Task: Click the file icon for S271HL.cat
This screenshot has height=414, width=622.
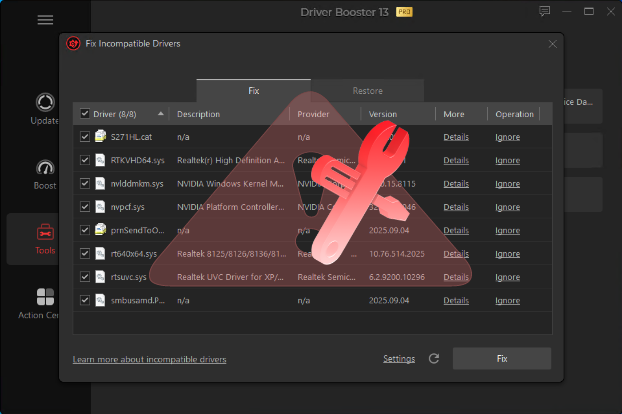Action: (100, 137)
